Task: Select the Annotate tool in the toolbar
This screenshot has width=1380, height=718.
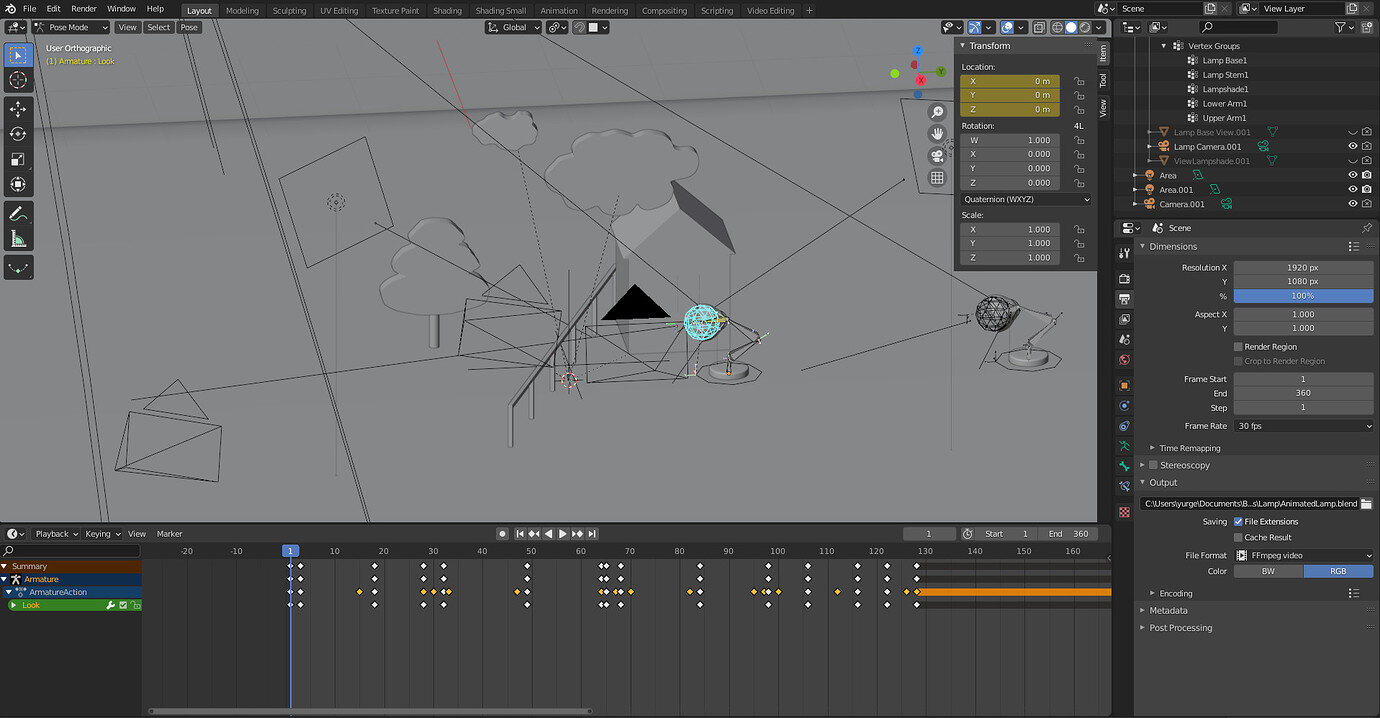Action: coord(18,213)
